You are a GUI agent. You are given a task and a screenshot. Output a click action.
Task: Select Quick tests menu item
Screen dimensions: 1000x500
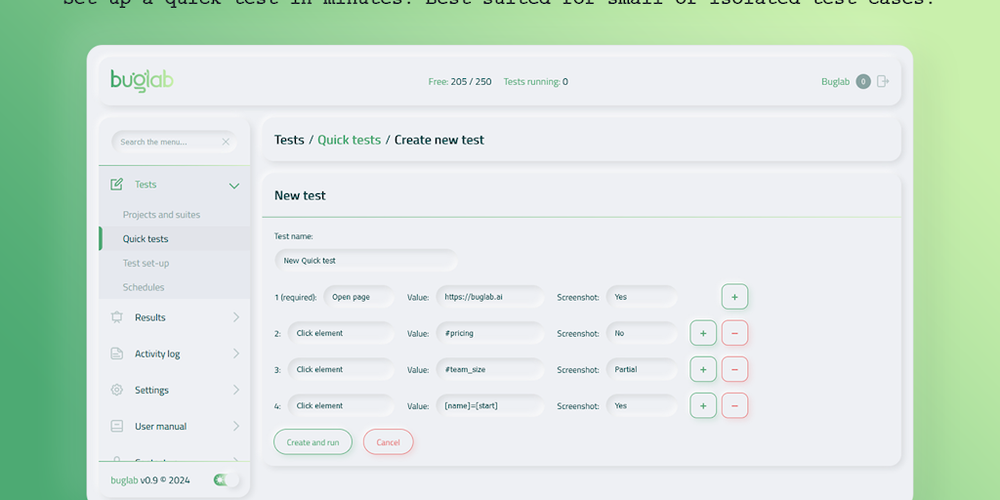click(x=174, y=239)
